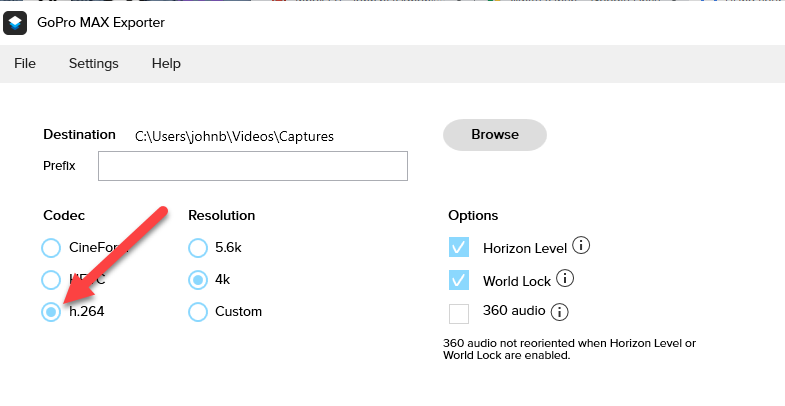The image size is (785, 406).
Task: Open the Settings menu
Action: (x=94, y=64)
